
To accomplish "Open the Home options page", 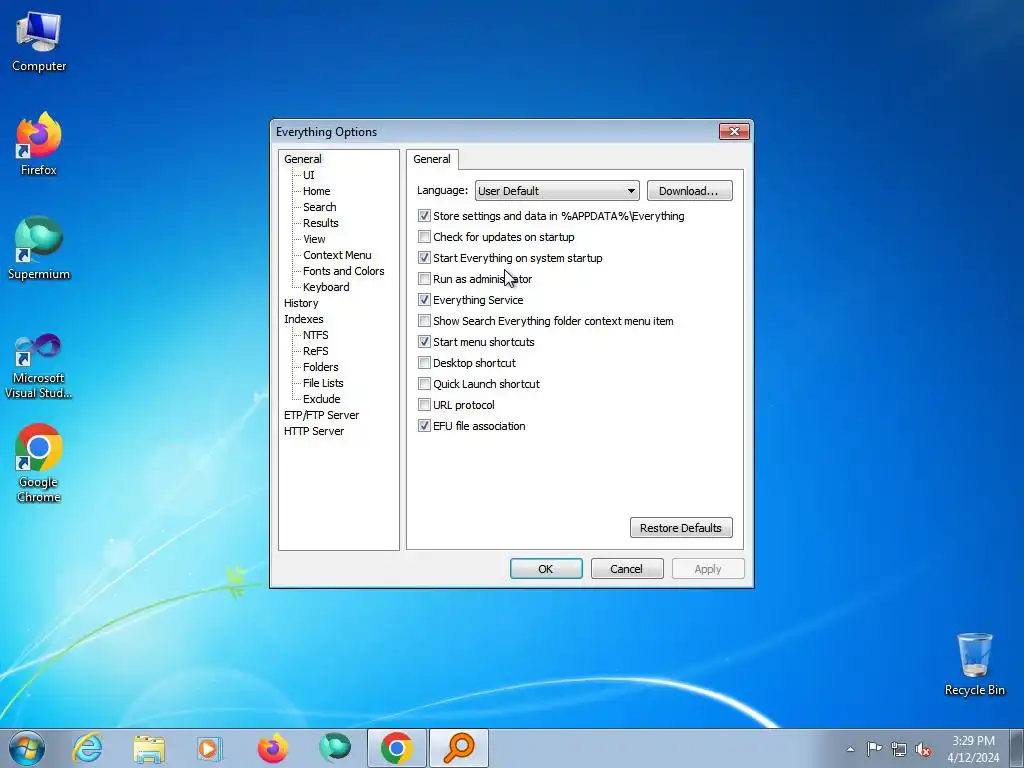I will 316,191.
